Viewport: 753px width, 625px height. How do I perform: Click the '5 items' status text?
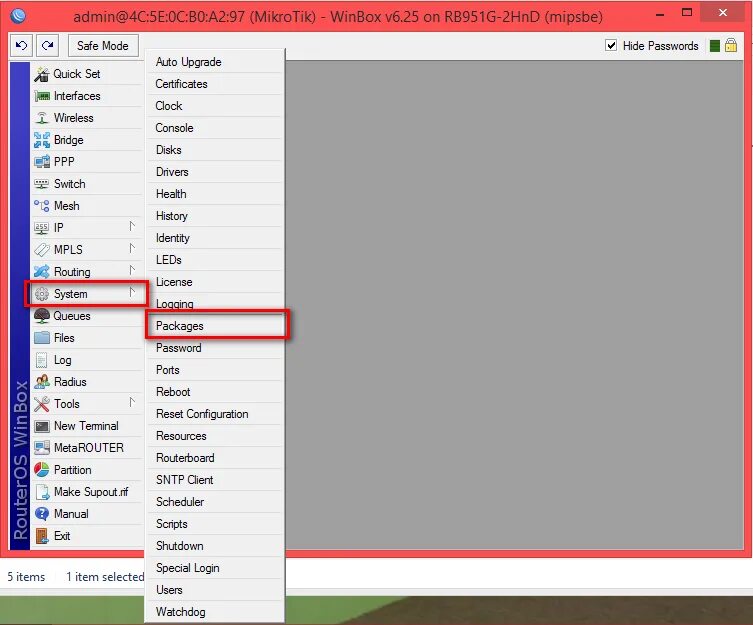click(26, 577)
